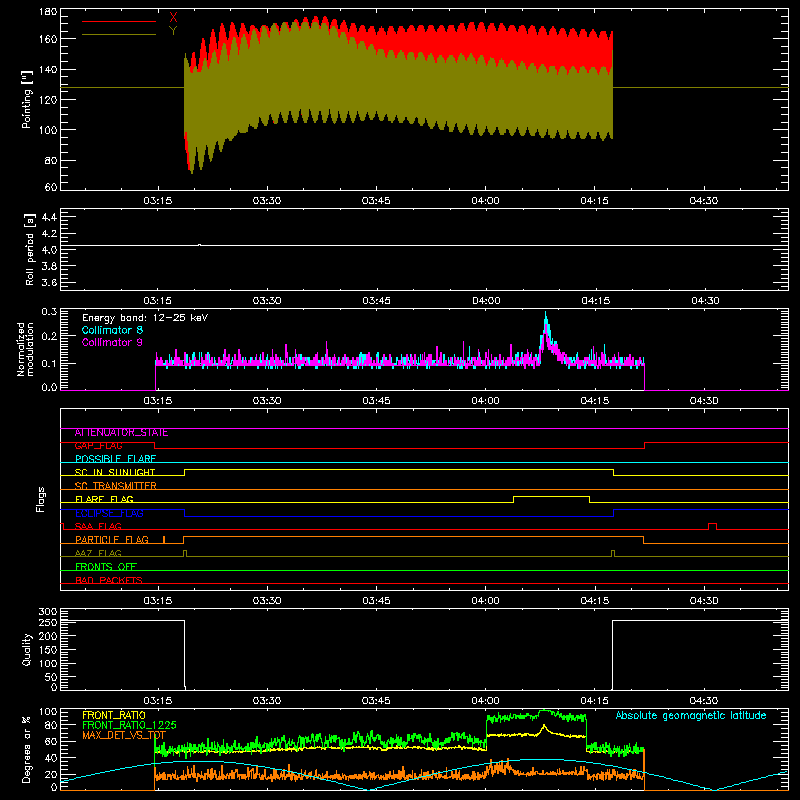Select the AAZ_FLAG label
The height and width of the screenshot is (800, 800).
[x=98, y=554]
